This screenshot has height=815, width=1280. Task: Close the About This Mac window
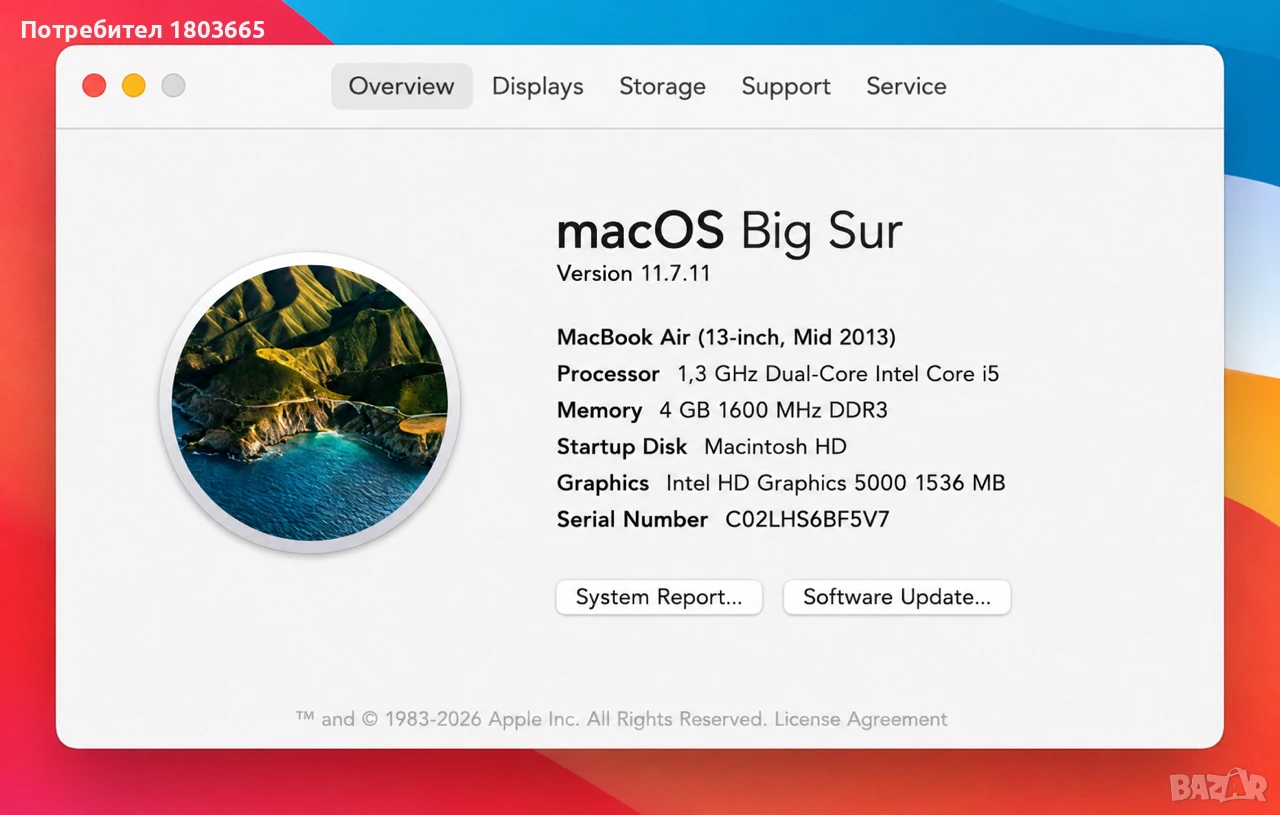pyautogui.click(x=94, y=86)
